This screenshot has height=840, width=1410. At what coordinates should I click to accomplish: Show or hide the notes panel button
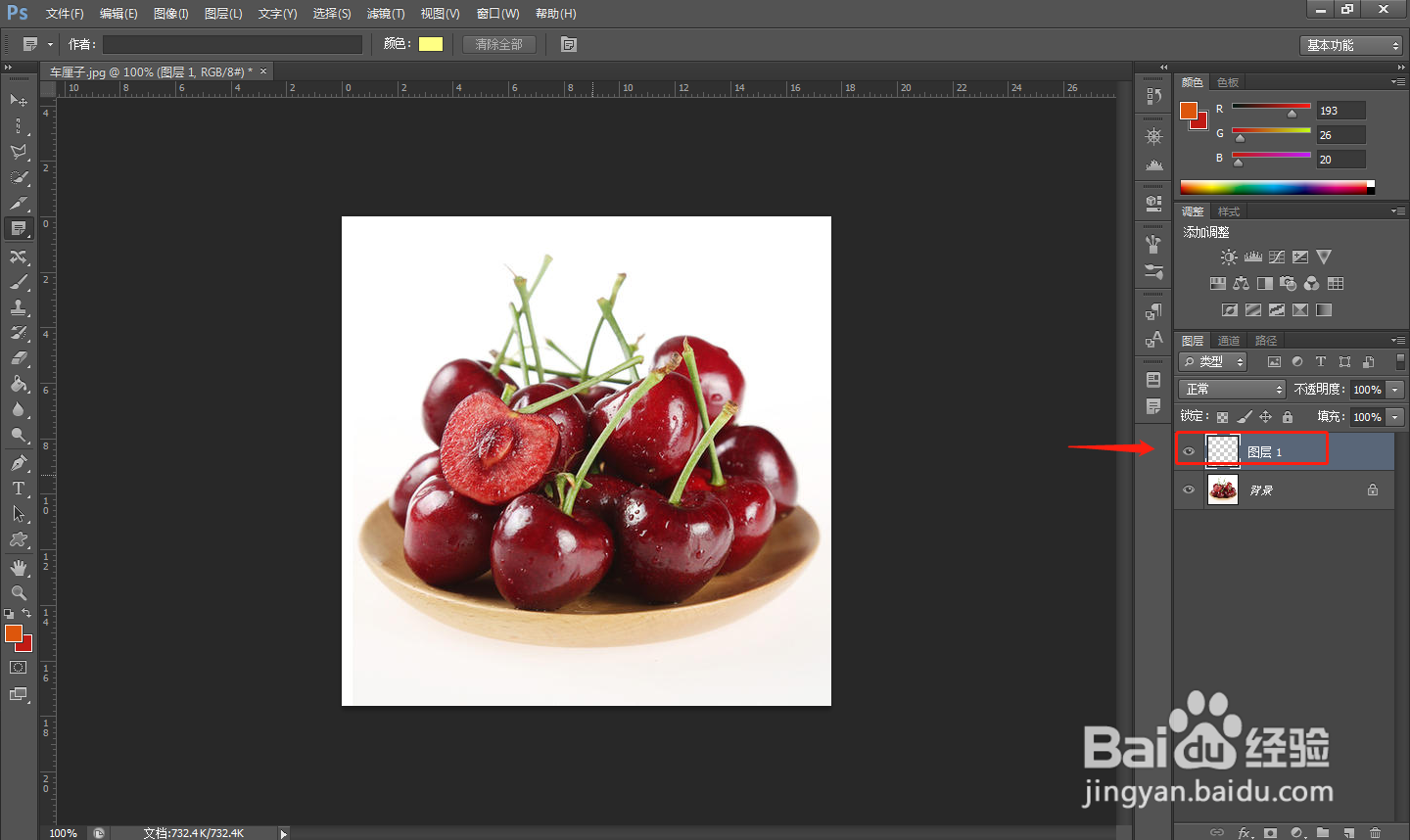[x=569, y=44]
